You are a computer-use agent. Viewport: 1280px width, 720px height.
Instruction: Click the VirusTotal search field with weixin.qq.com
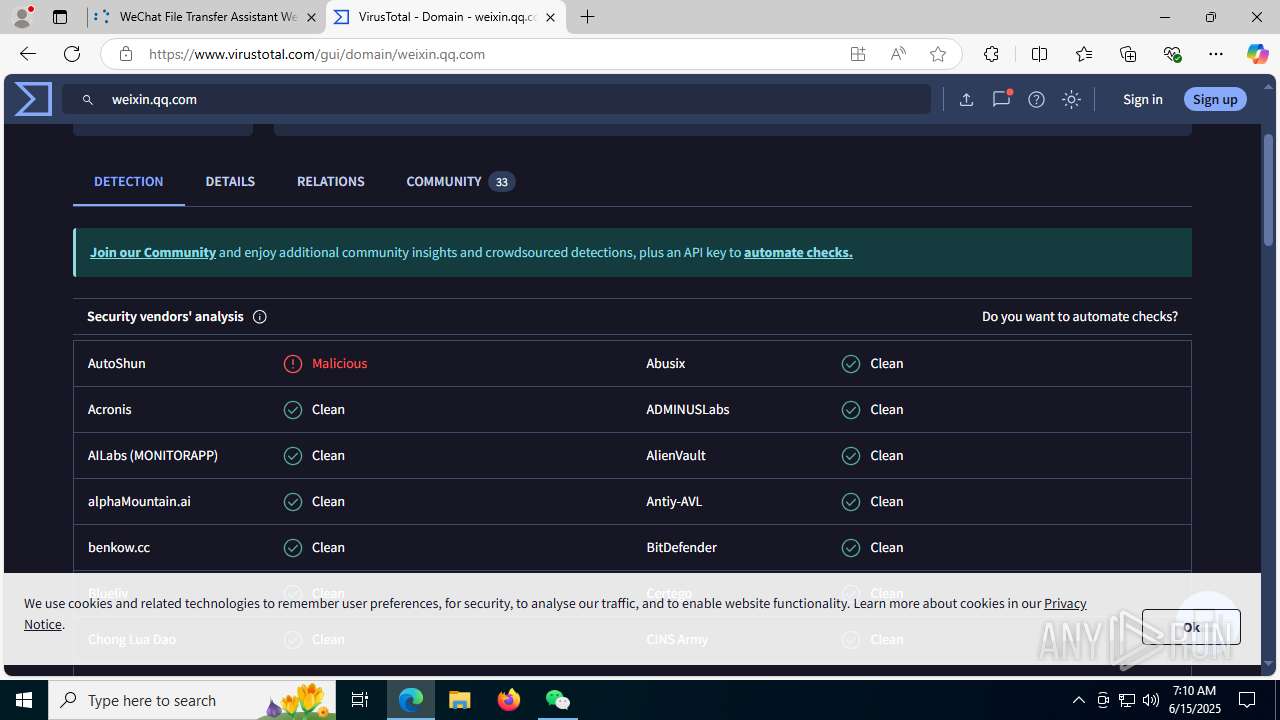tap(496, 99)
